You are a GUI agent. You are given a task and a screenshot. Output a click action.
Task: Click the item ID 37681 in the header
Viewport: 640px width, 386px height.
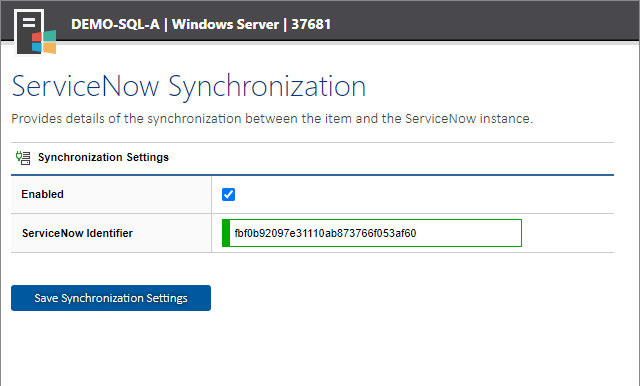[x=311, y=24]
